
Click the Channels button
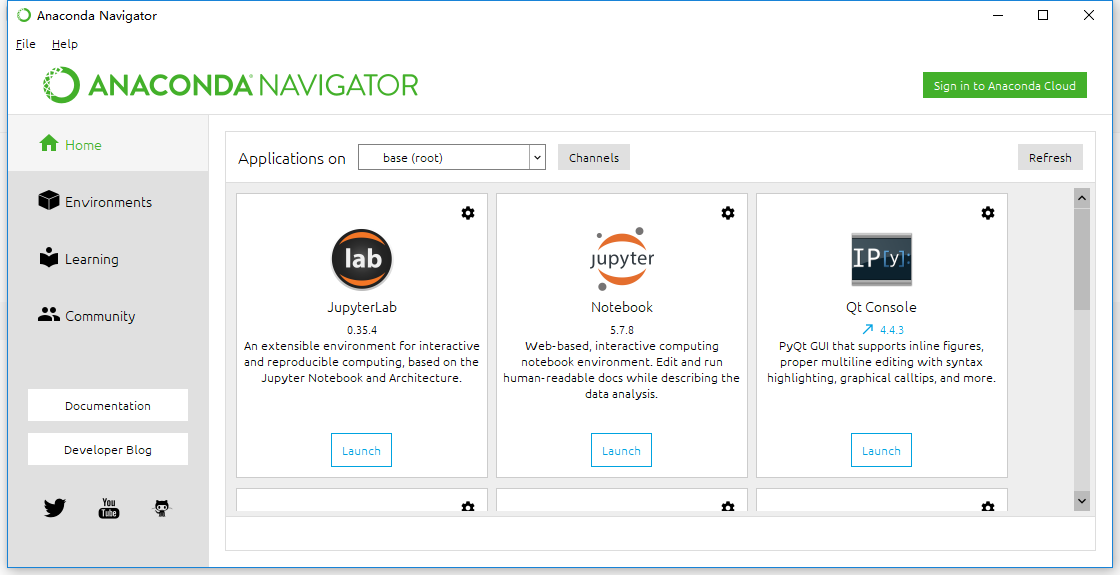pyautogui.click(x=594, y=158)
